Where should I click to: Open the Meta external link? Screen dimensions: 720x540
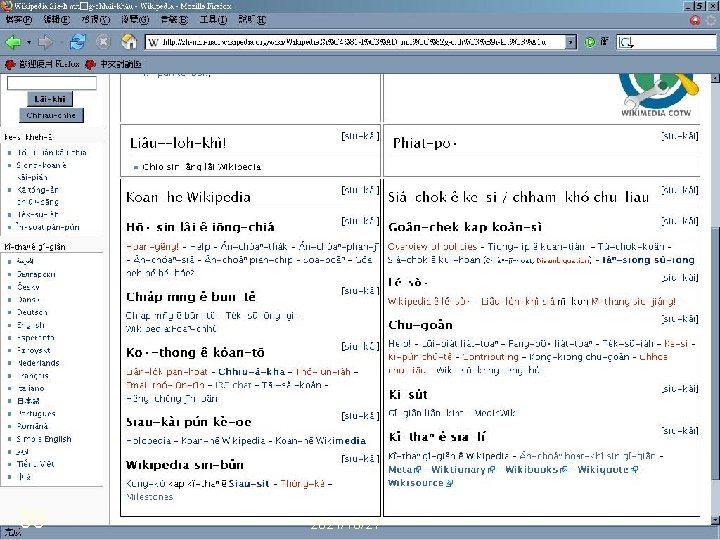coord(405,469)
